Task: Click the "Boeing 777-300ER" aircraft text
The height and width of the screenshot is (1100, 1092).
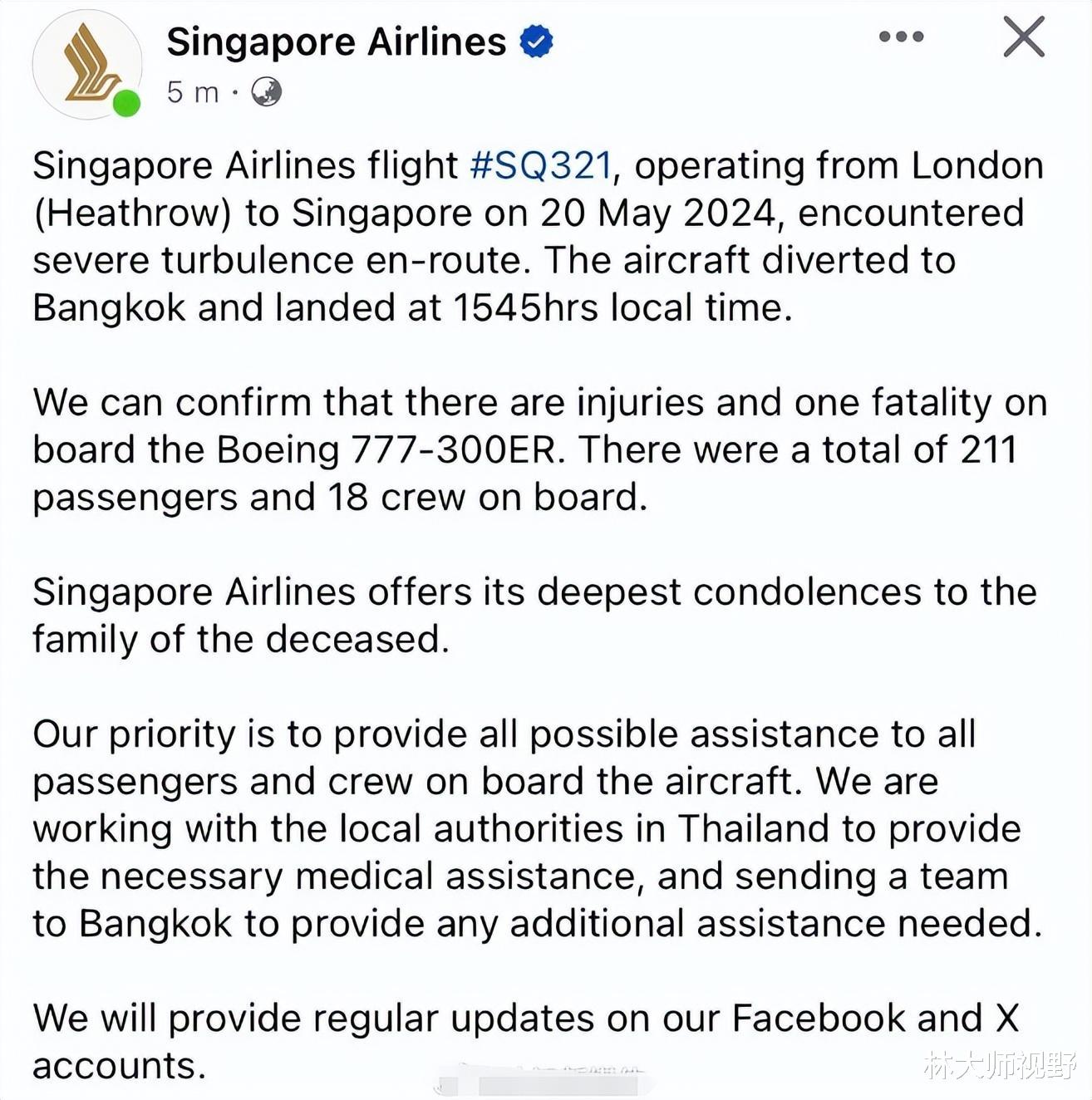Action: [x=391, y=450]
